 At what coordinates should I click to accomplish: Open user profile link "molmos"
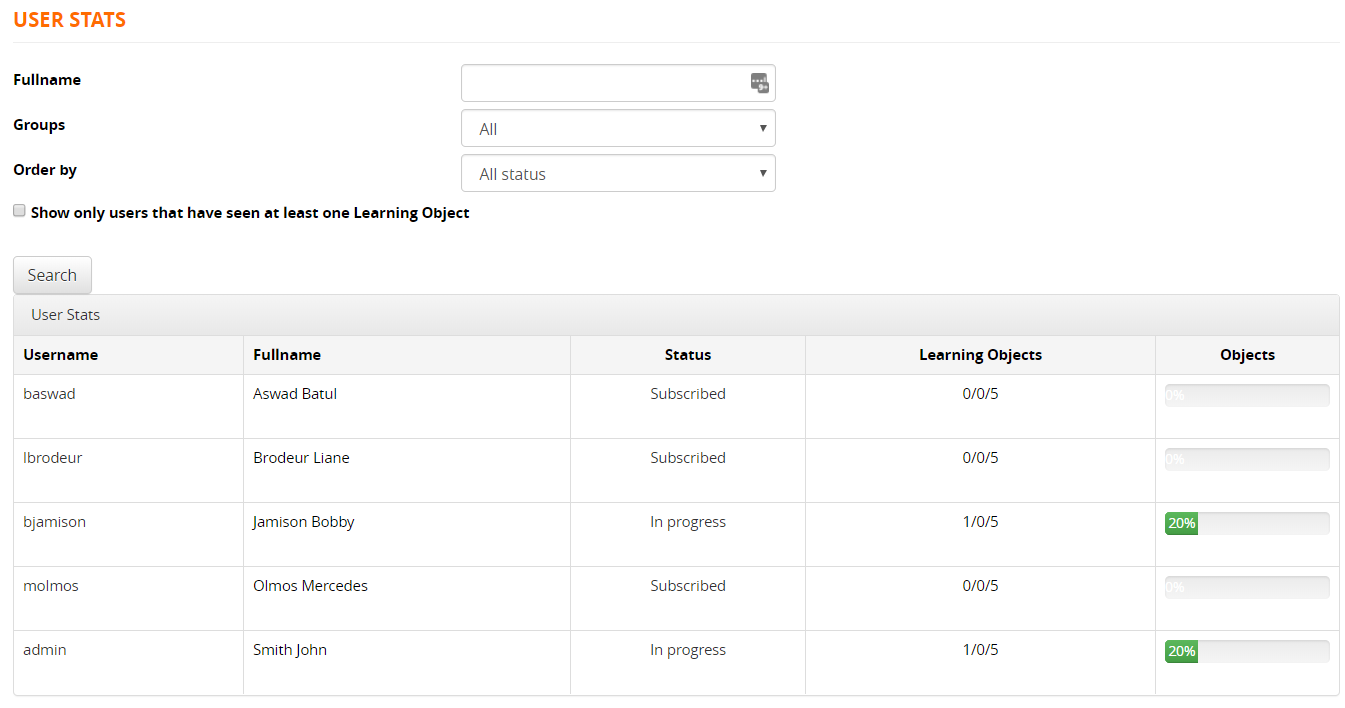(50, 585)
